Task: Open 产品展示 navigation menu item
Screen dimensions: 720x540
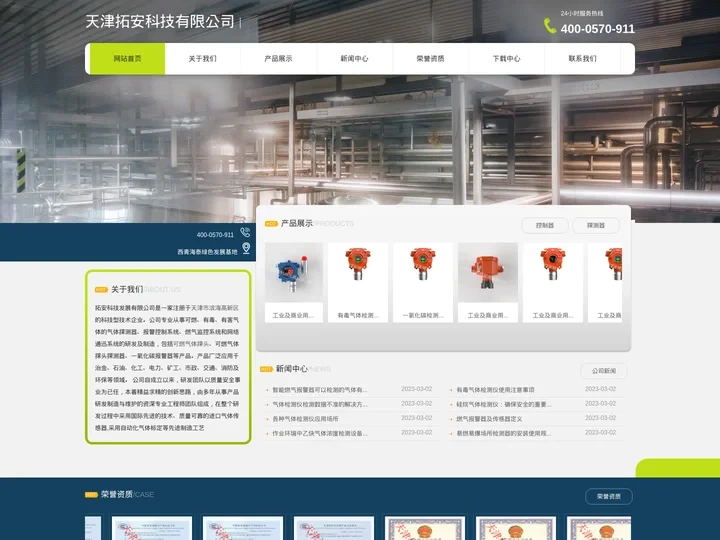Action: (278, 59)
